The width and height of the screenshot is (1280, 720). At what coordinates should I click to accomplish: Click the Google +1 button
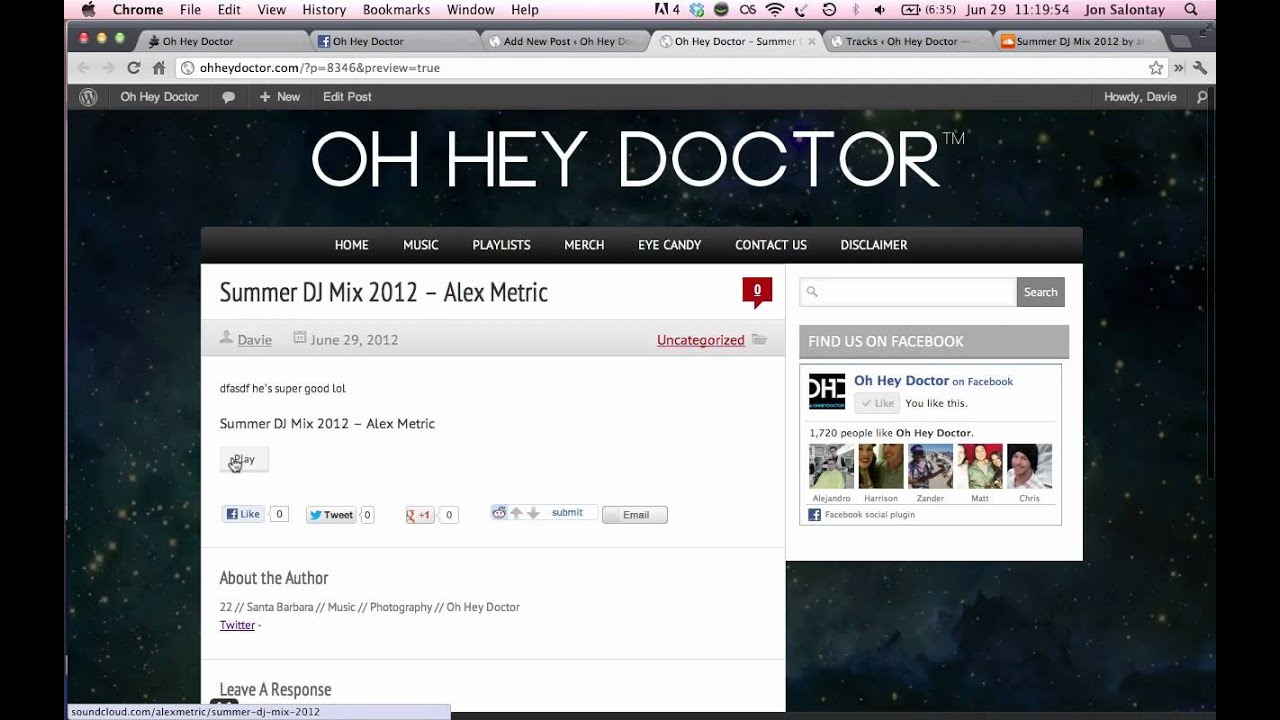419,515
